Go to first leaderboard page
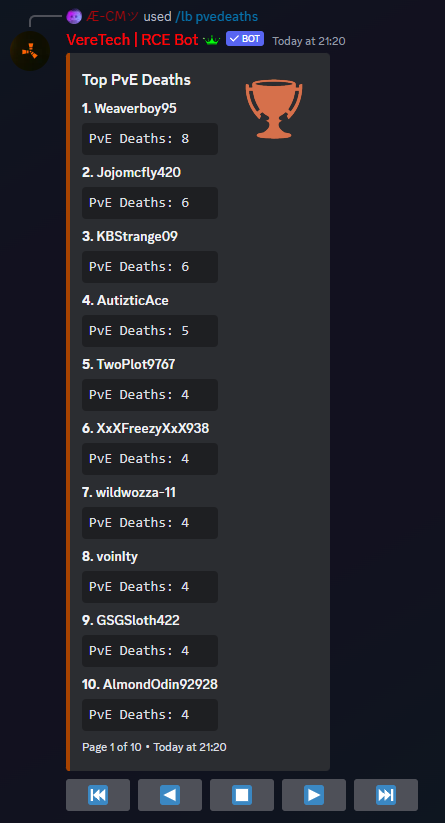This screenshot has height=823, width=445. [98, 795]
